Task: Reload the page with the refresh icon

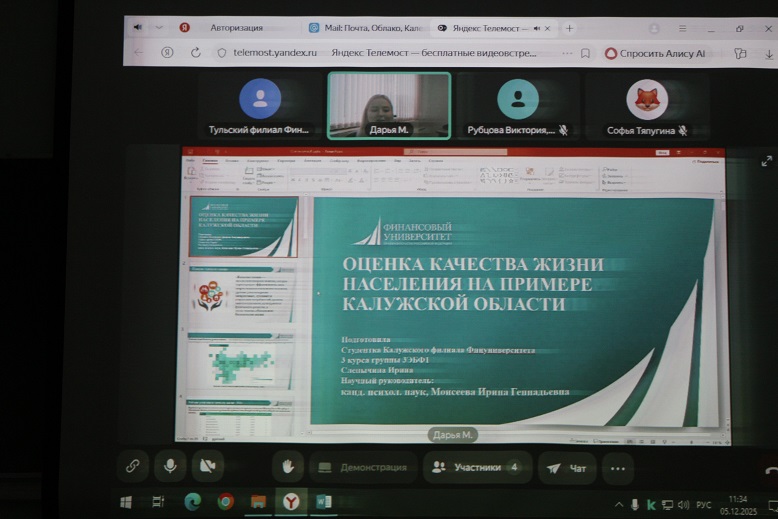Action: [x=195, y=53]
